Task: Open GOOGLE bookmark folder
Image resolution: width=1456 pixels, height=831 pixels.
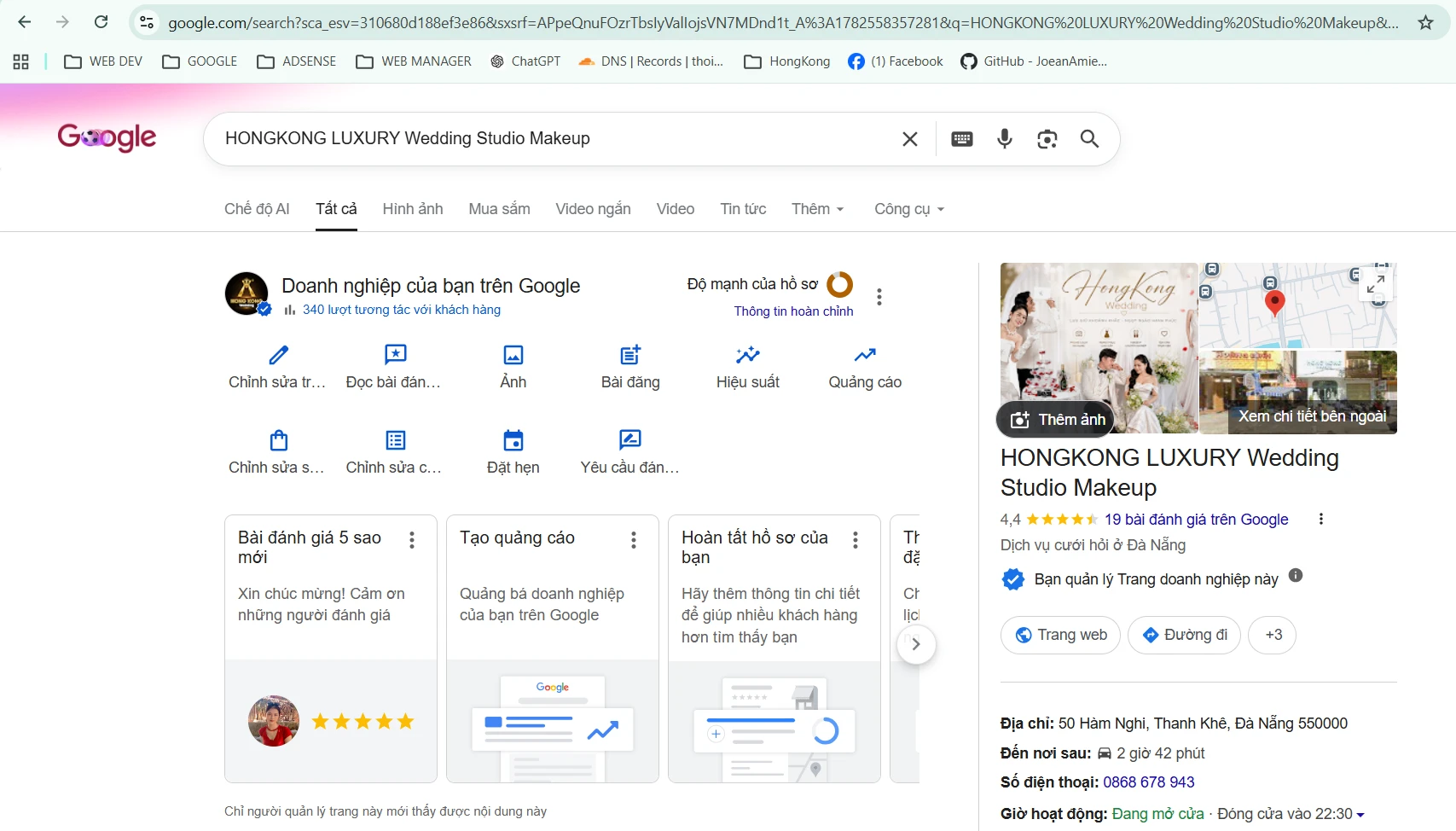Action: (x=200, y=61)
